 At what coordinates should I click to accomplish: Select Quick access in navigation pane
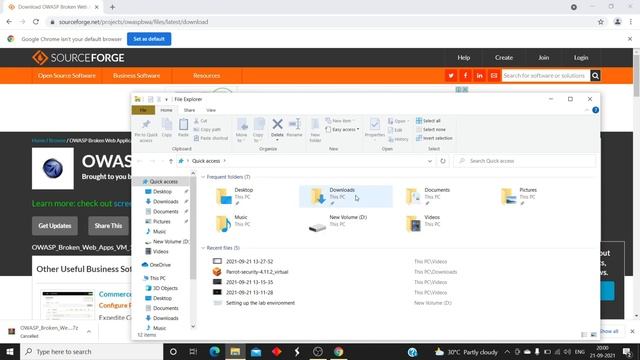pyautogui.click(x=163, y=182)
